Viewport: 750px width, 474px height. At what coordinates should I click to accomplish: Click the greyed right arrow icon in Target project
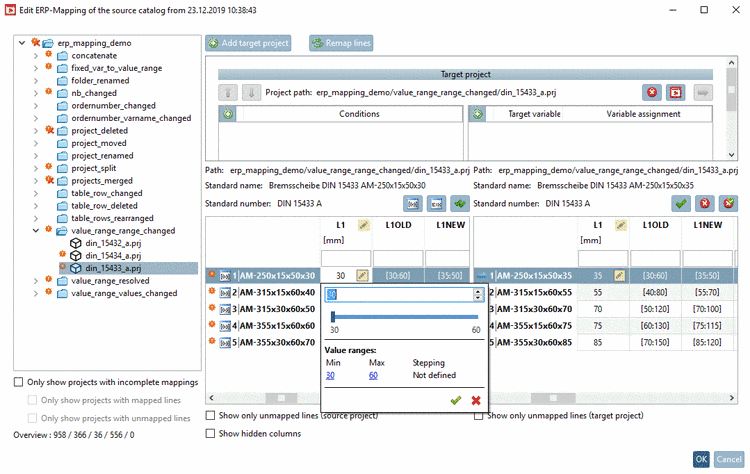(703, 92)
